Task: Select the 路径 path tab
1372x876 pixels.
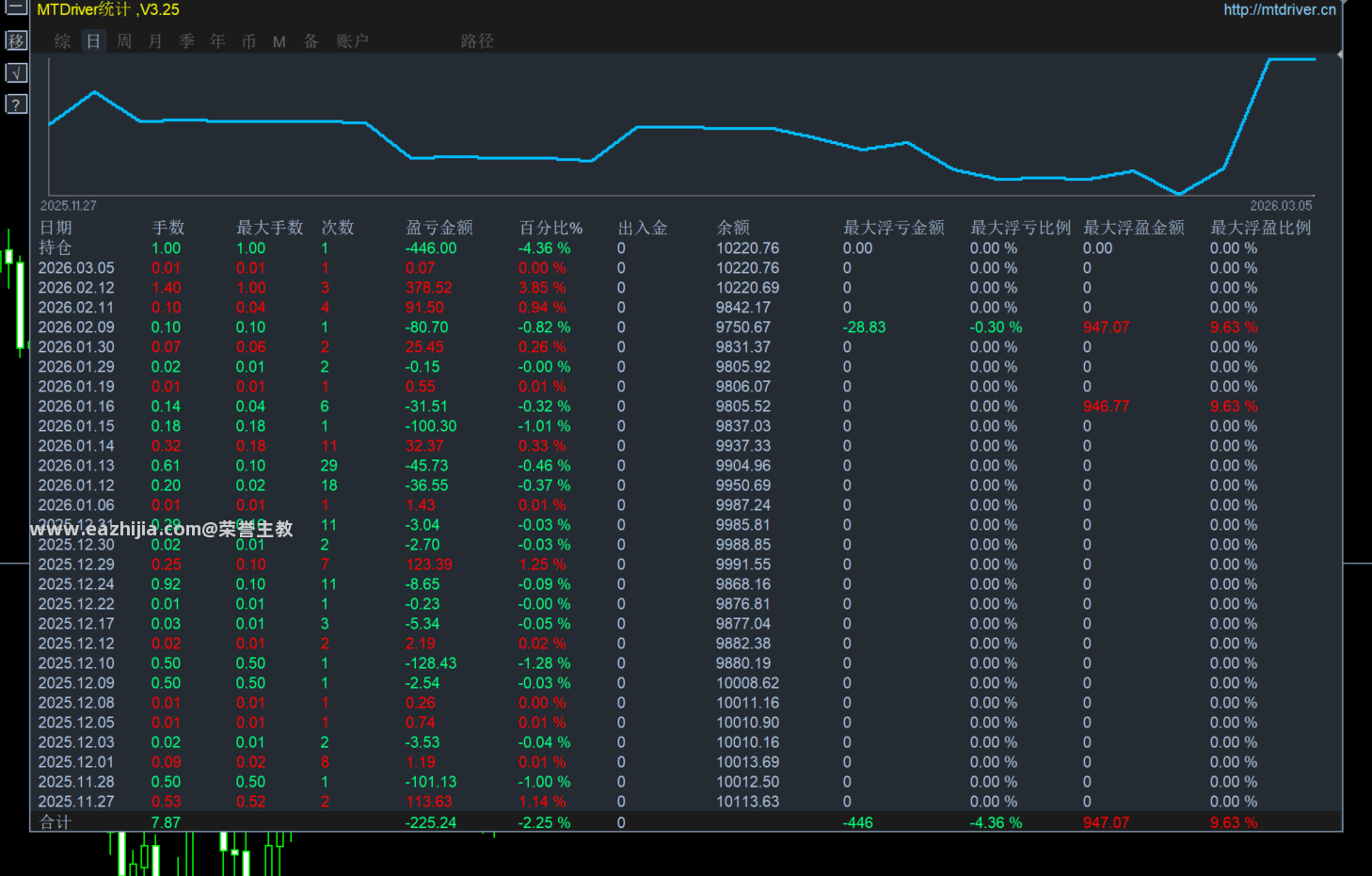Action: pyautogui.click(x=477, y=41)
